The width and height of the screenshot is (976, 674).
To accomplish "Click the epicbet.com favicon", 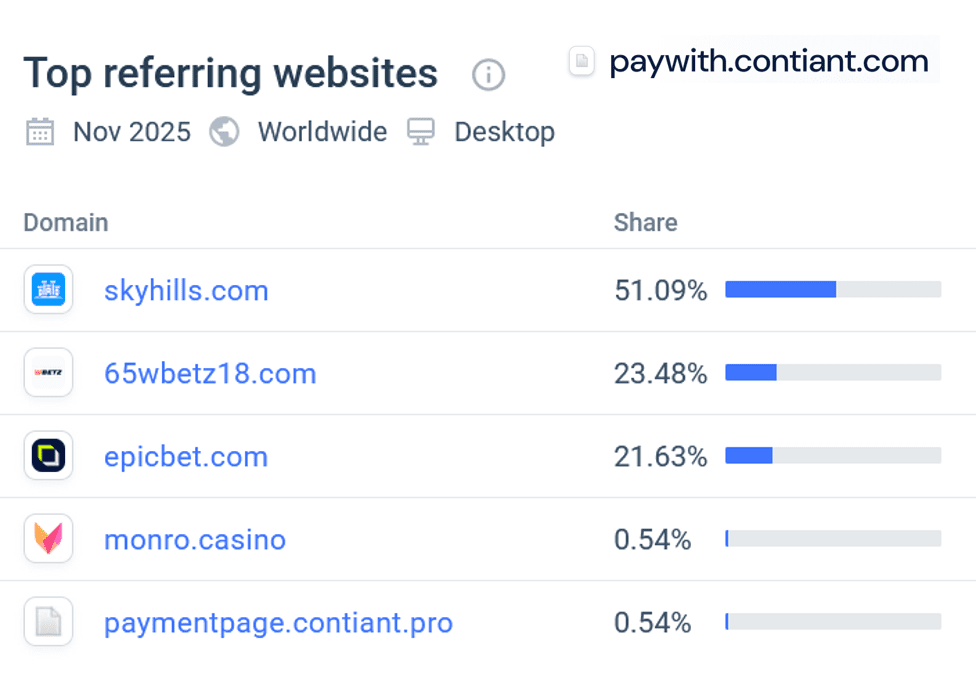I will (x=48, y=456).
